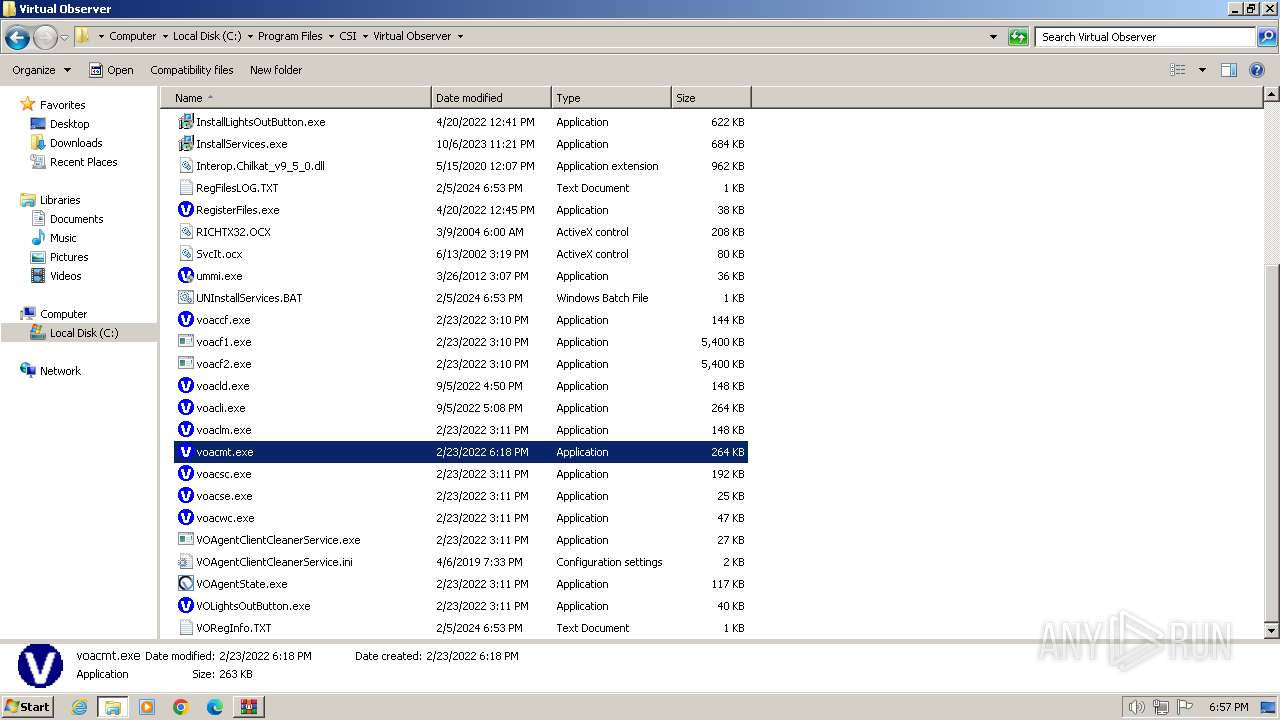The image size is (1280, 720).
Task: Expand the arrow after Local Disk (C:) breadcrumb
Action: [x=250, y=36]
